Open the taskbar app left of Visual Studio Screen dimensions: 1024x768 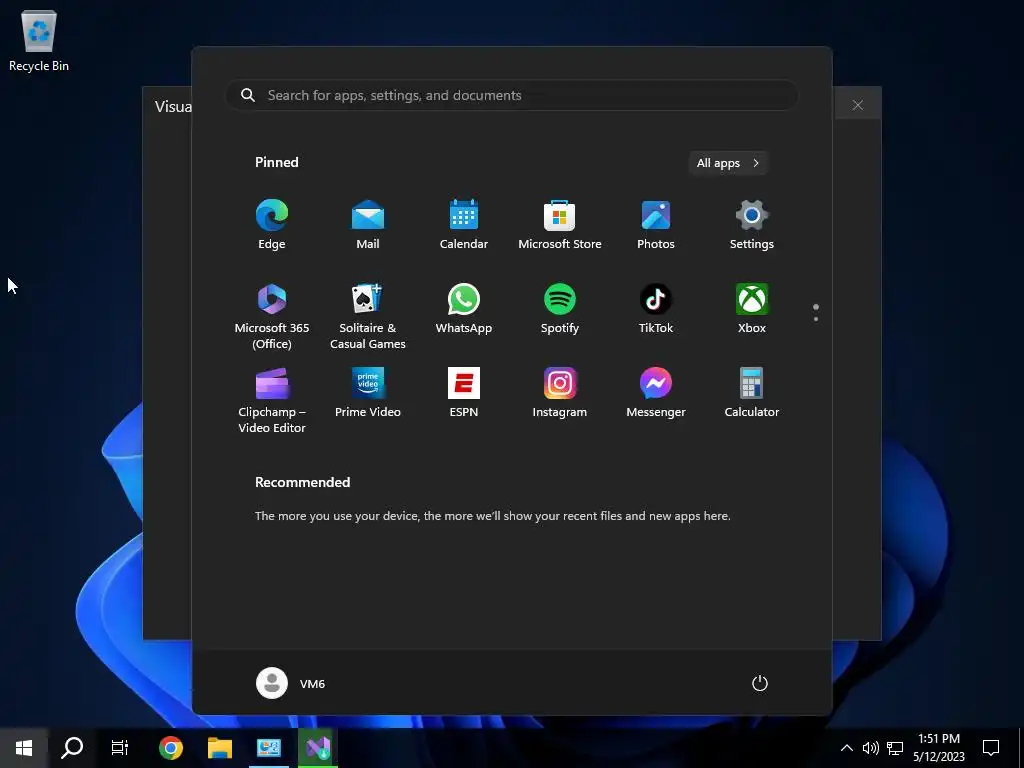pos(268,748)
